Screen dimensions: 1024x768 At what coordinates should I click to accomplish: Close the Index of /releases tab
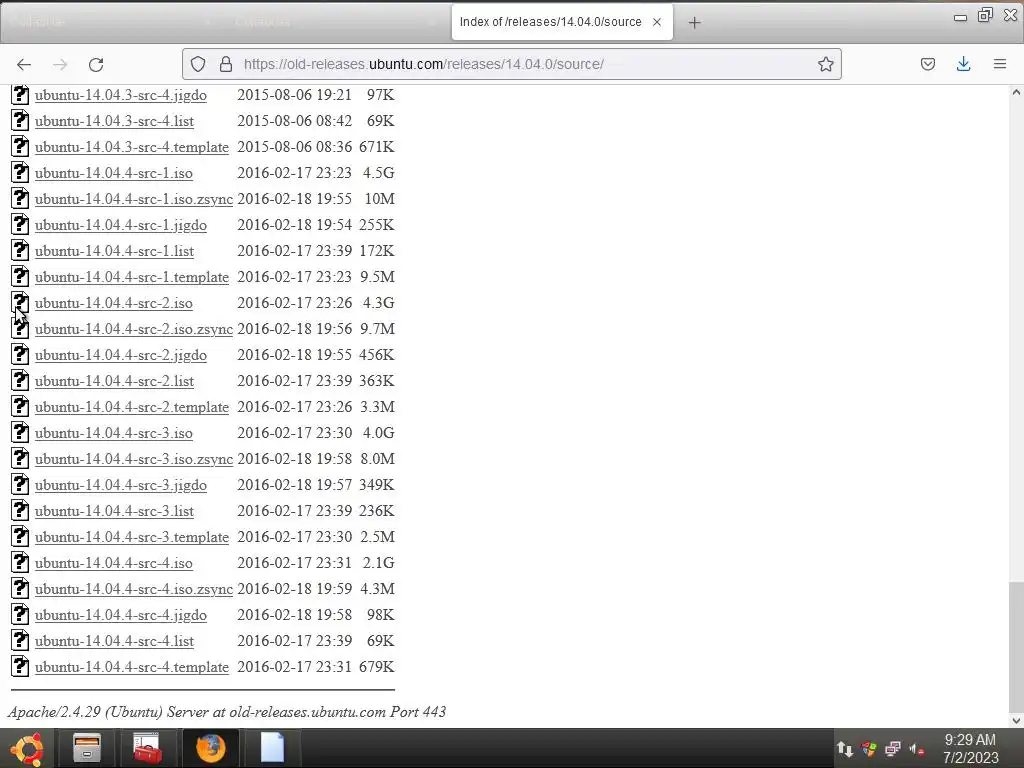[x=657, y=22]
